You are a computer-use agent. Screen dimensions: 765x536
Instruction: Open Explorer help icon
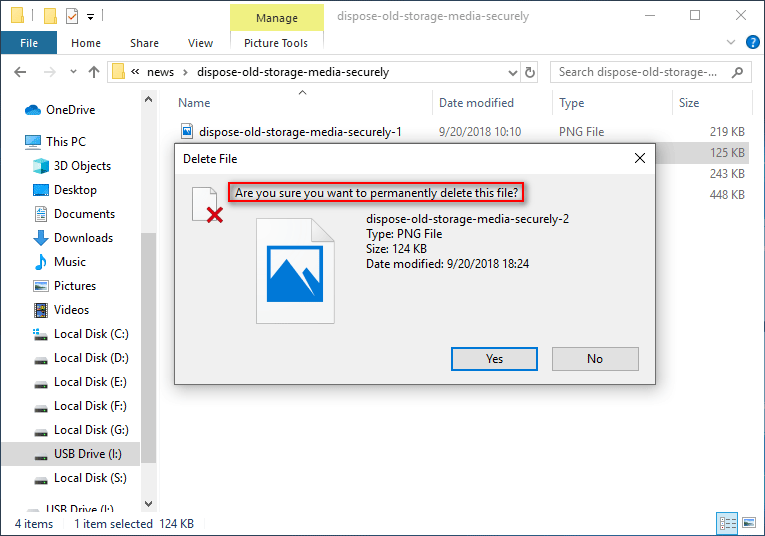(x=753, y=42)
